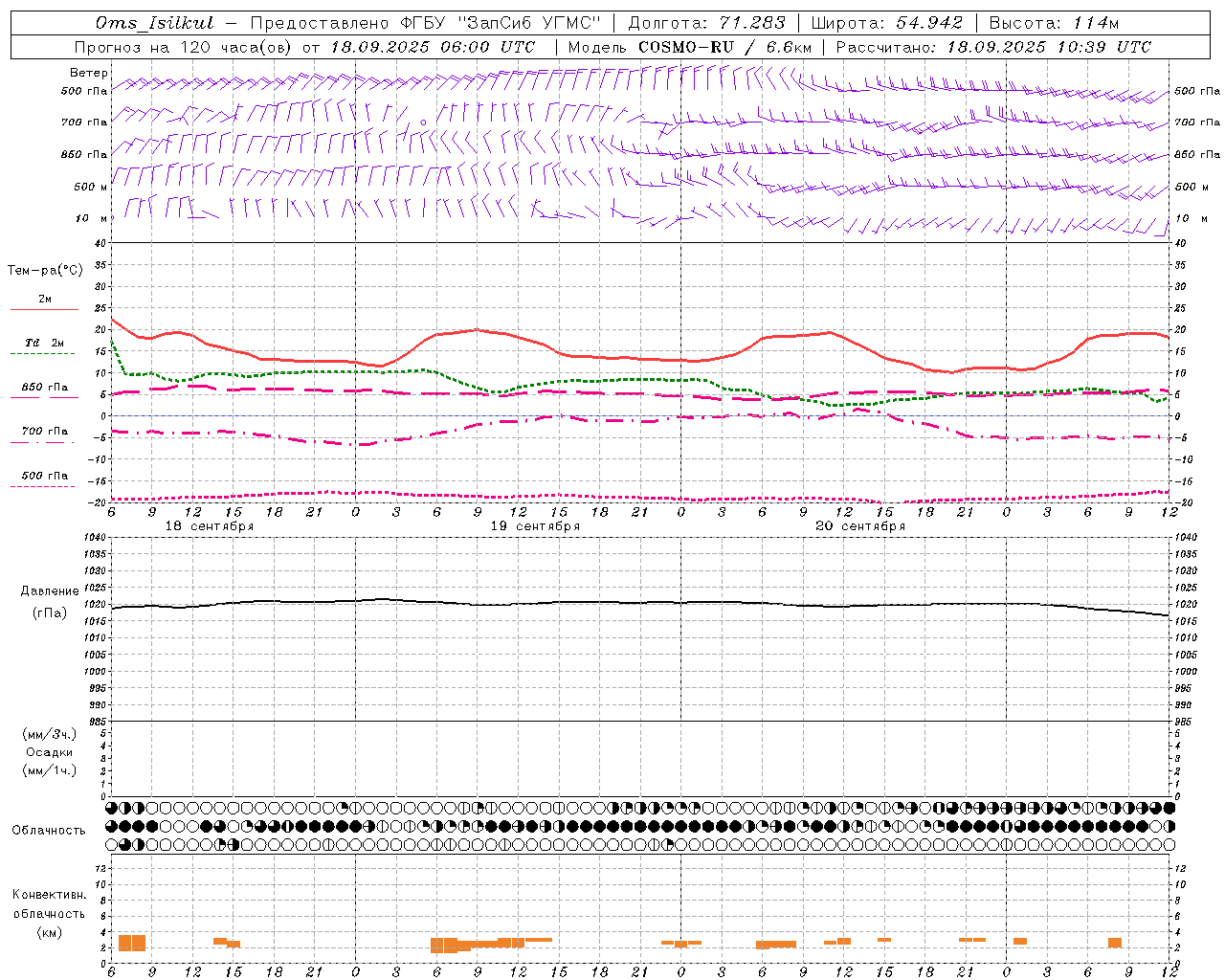
Task: Click the '2м' temperature legend entry
Action: click(x=45, y=299)
